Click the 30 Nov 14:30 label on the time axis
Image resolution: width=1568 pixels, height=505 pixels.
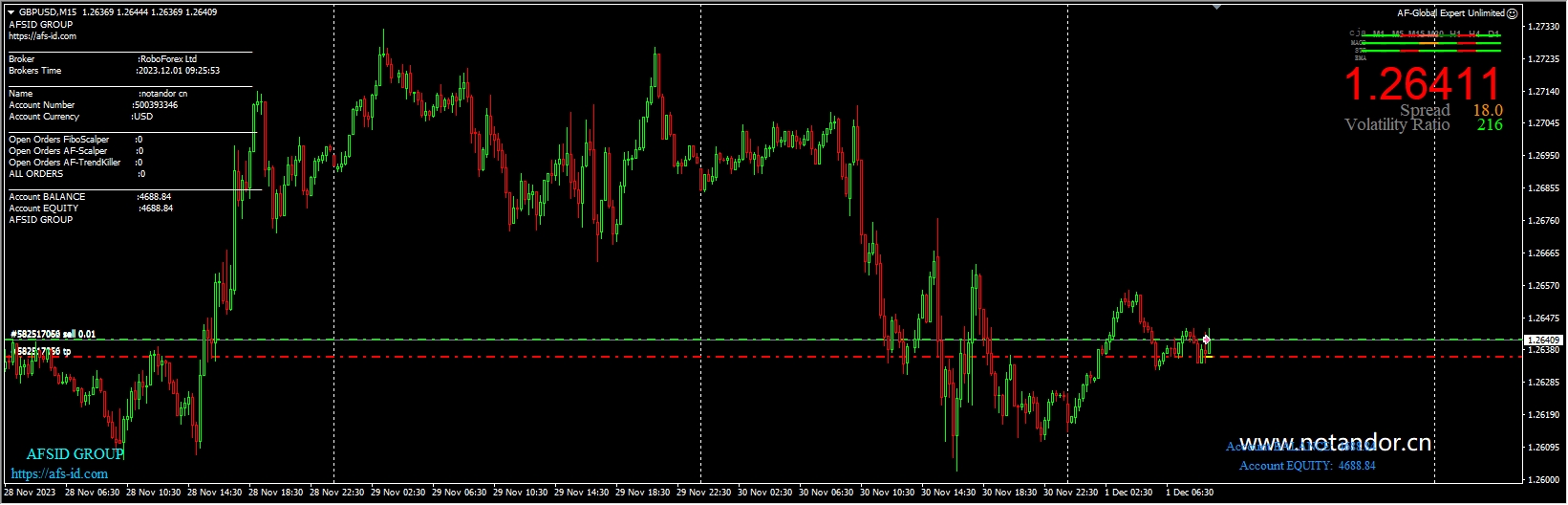948,493
